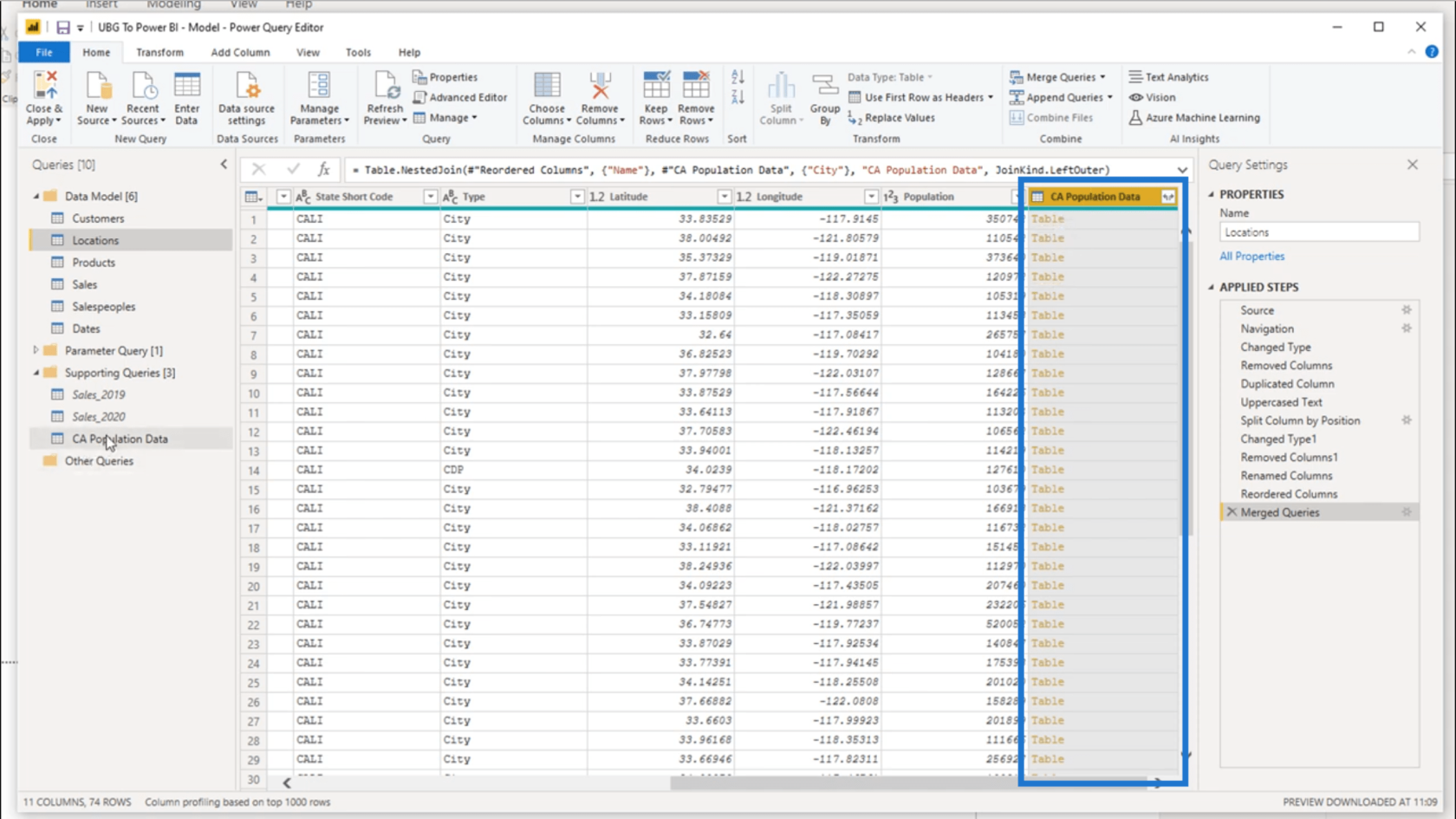This screenshot has height=819, width=1456.
Task: Click the Remove Columns icon
Action: 600,87
